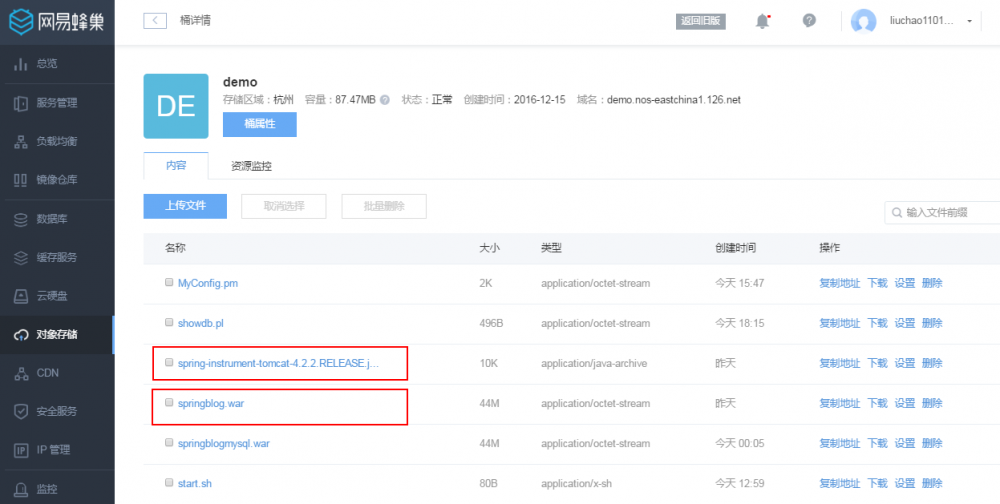This screenshot has width=1000, height=504.
Task: Check the spring-instrument-tomcat file checkbox
Action: point(169,362)
